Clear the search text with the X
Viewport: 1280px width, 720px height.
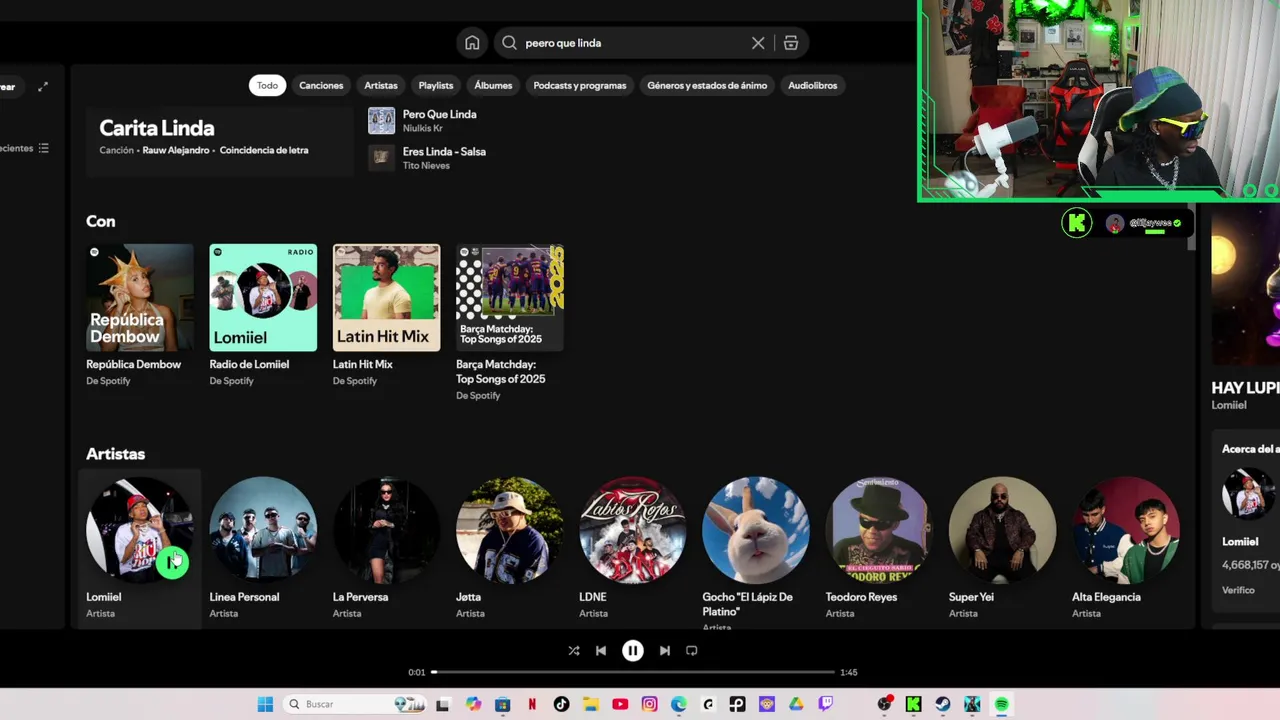tap(758, 43)
